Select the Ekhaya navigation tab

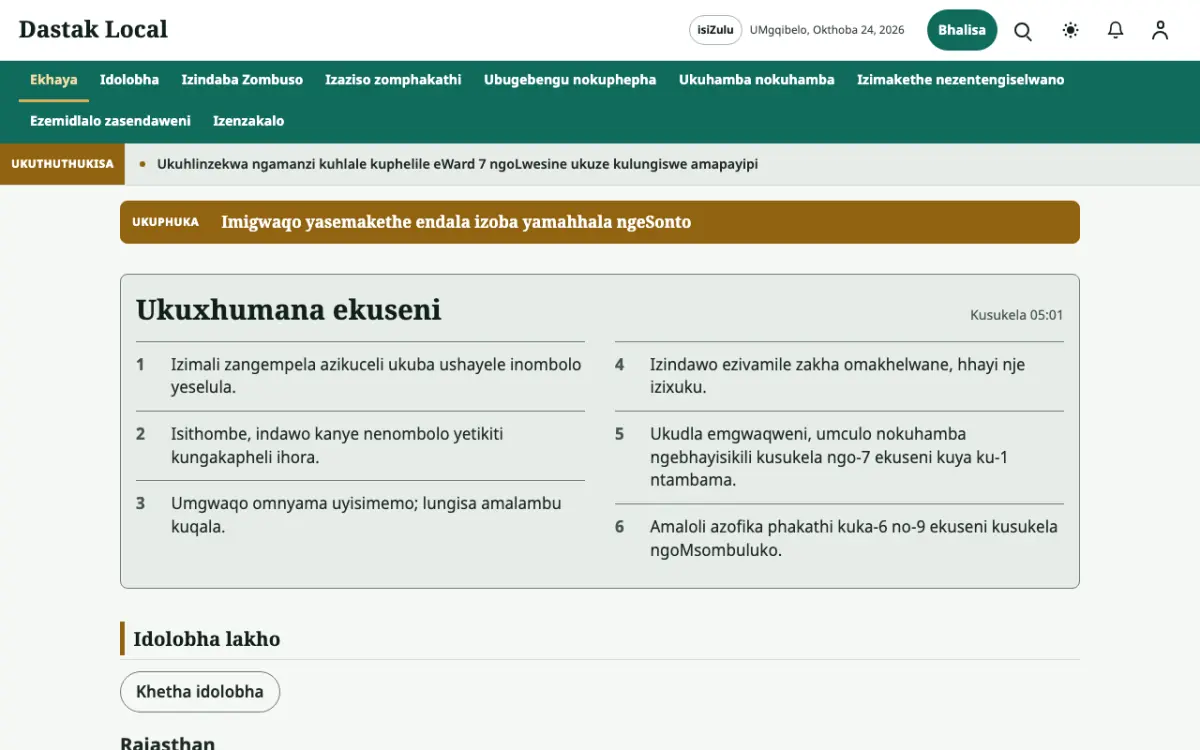click(x=54, y=80)
